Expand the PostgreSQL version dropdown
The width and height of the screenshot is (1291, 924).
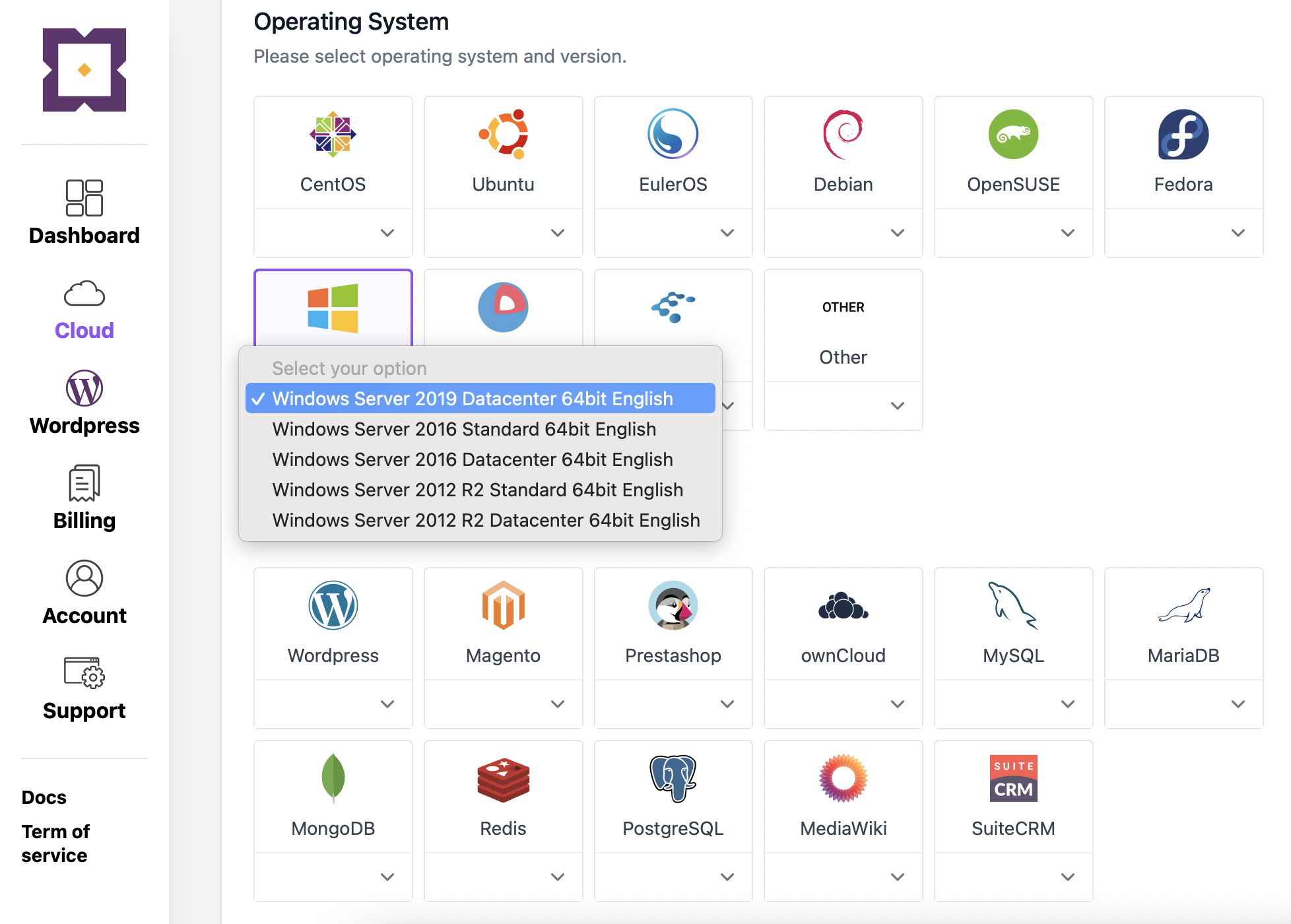coord(673,877)
